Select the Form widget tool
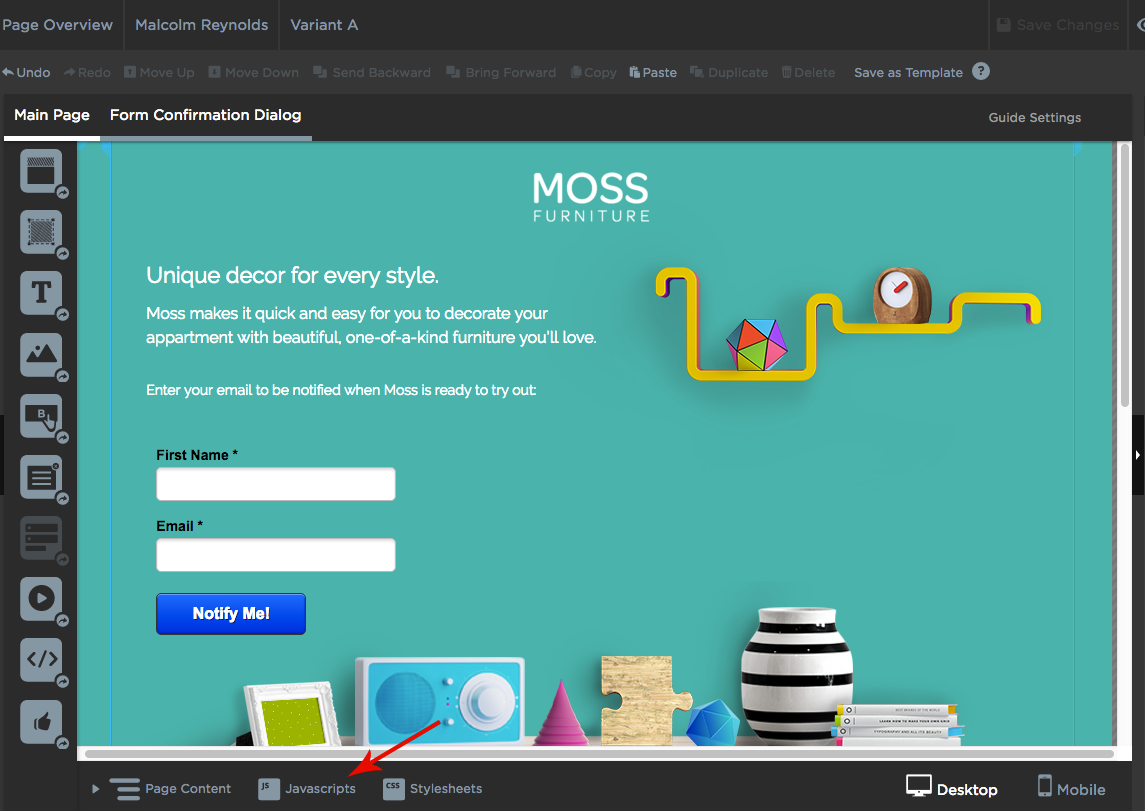 click(41, 477)
